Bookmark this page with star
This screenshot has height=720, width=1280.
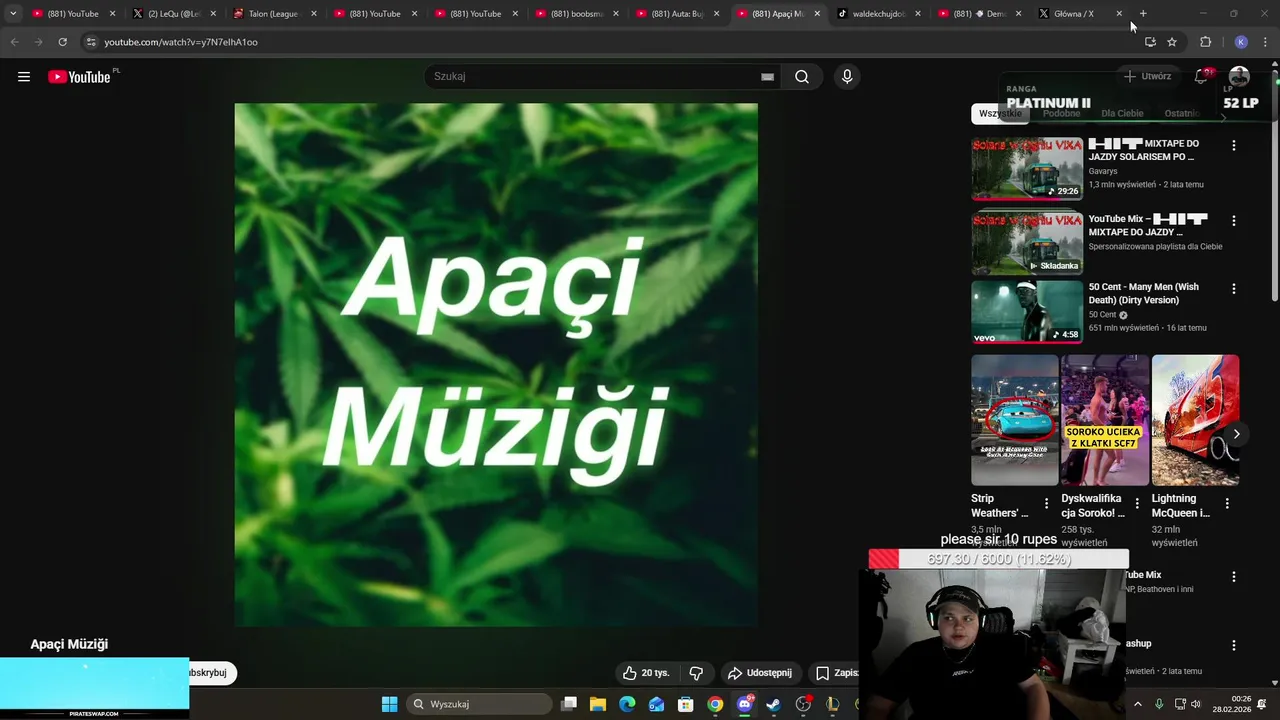point(1172,42)
